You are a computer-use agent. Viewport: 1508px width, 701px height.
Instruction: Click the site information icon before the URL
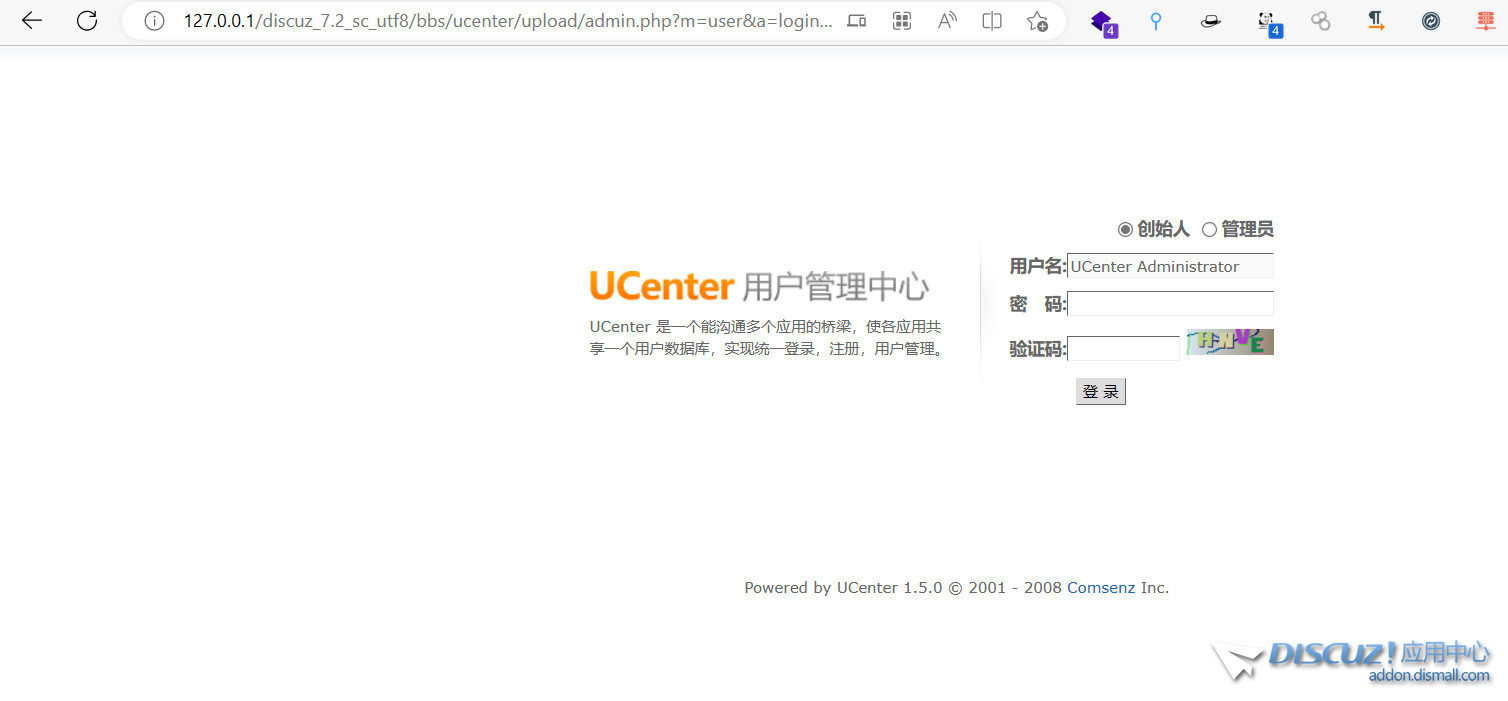(x=152, y=20)
